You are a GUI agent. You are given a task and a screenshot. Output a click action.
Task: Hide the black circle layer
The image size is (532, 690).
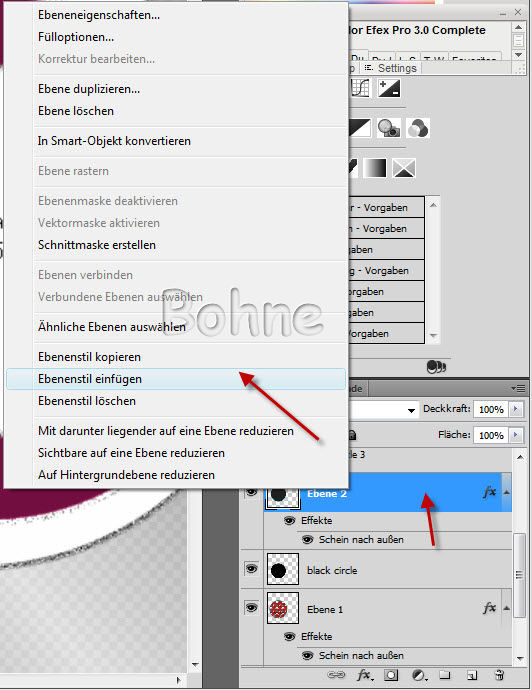click(x=251, y=569)
